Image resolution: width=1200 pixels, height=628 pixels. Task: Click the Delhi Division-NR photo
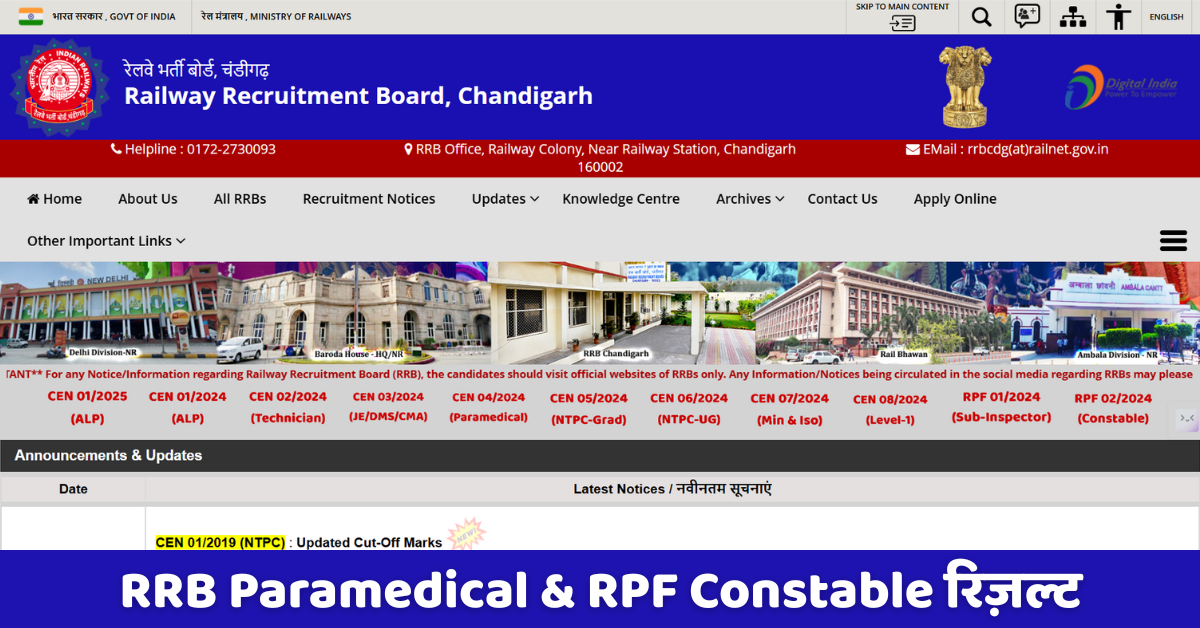click(x=108, y=312)
